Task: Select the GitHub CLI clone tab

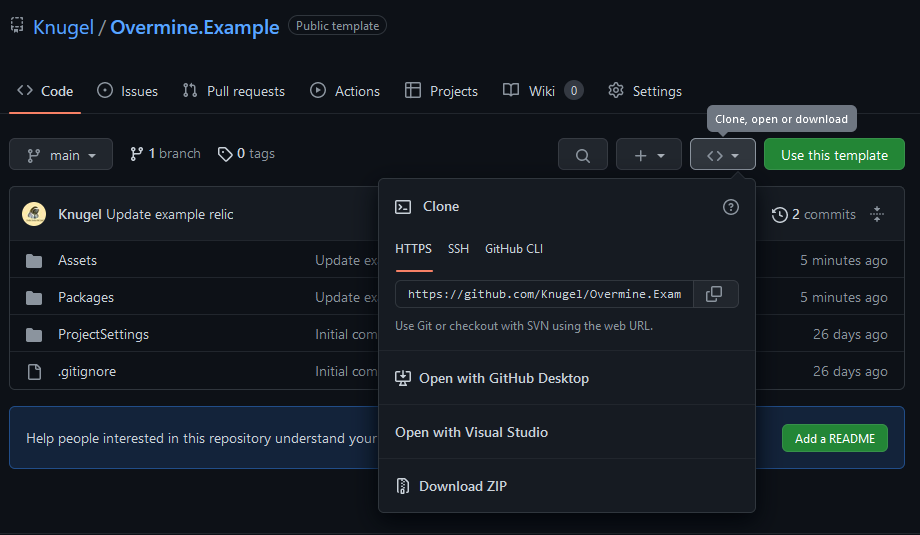Action: [x=513, y=249]
